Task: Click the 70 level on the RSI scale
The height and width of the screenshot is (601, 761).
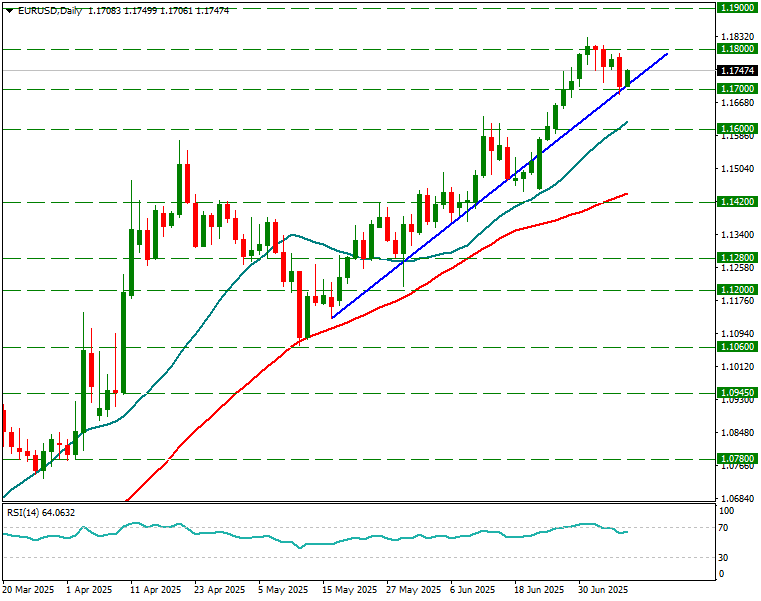Action: pyautogui.click(x=723, y=528)
